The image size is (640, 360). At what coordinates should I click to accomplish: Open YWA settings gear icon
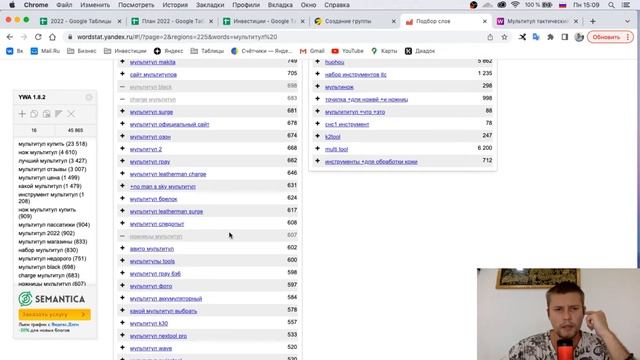[x=89, y=97]
